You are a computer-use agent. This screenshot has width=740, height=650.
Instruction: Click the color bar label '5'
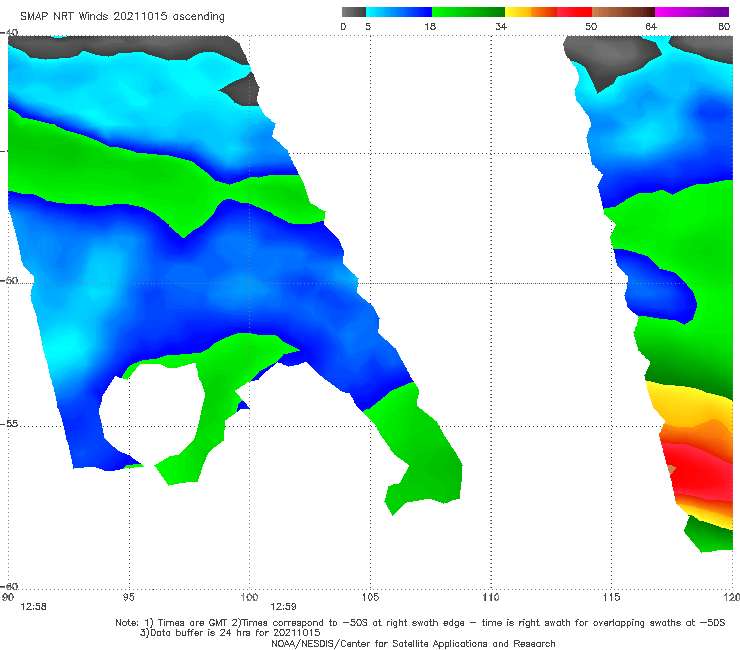pos(368,26)
